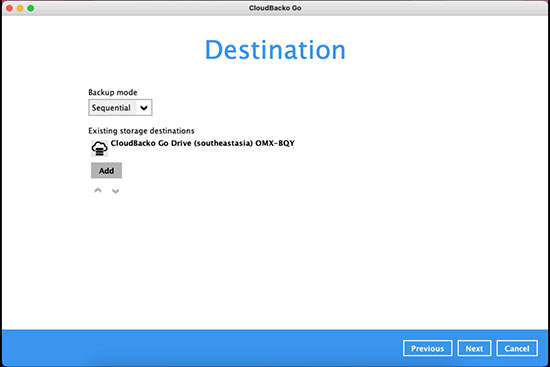This screenshot has height=367, width=550.
Task: Click the Add button
Action: (106, 171)
